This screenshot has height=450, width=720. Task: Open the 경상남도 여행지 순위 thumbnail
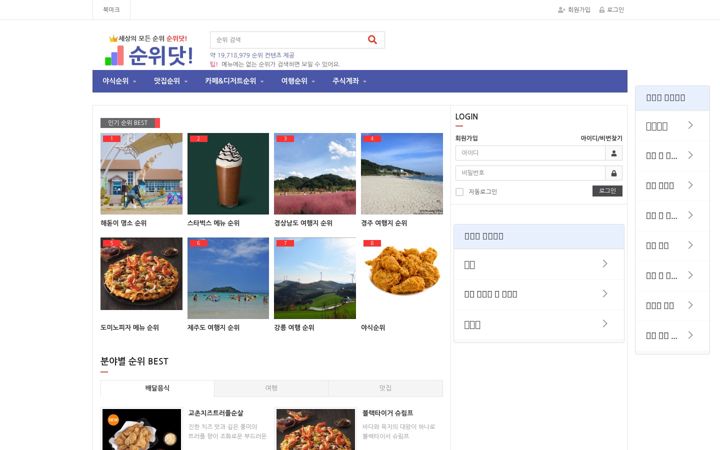(315, 174)
